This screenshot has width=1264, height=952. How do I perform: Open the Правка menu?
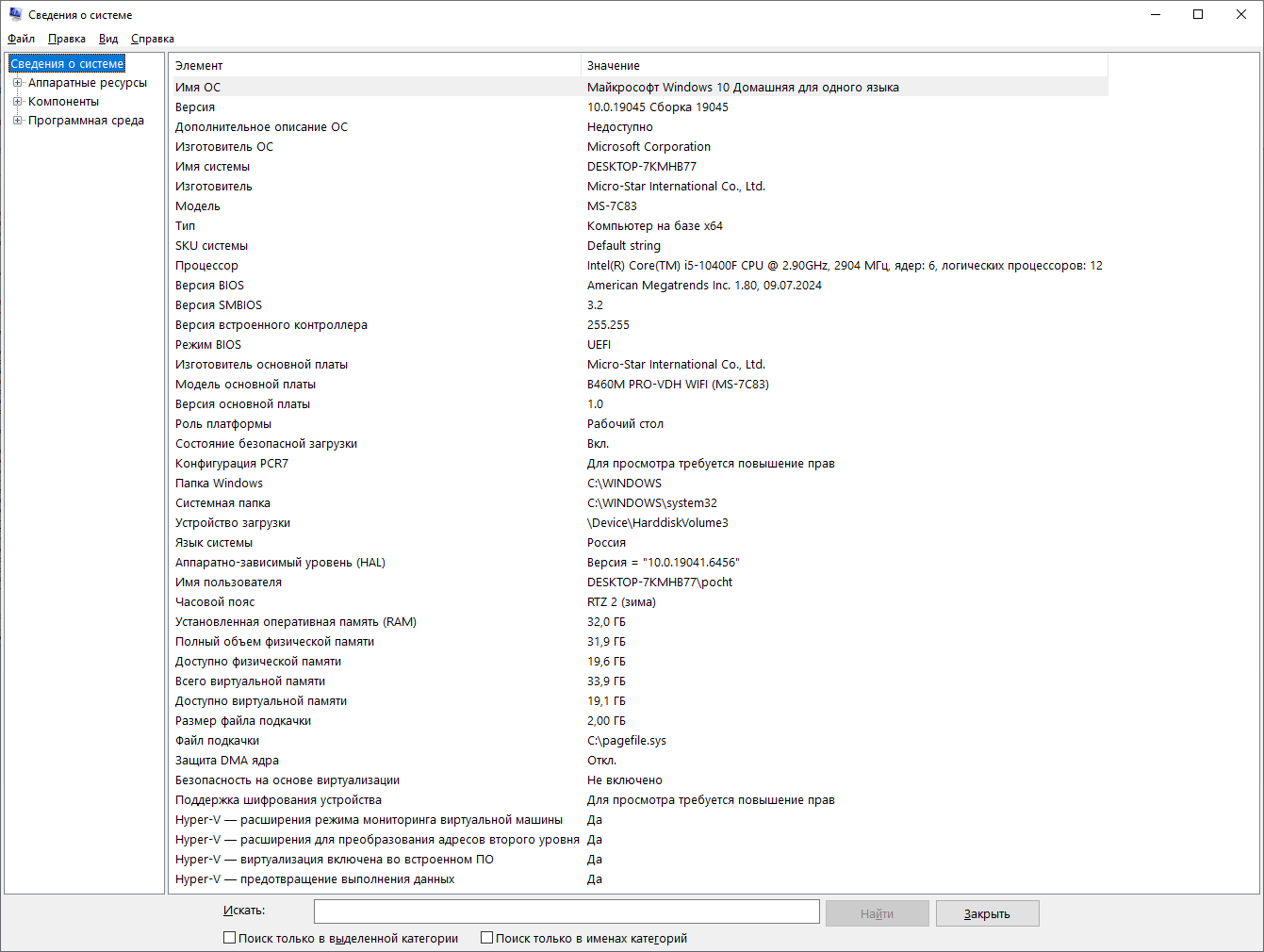[67, 39]
